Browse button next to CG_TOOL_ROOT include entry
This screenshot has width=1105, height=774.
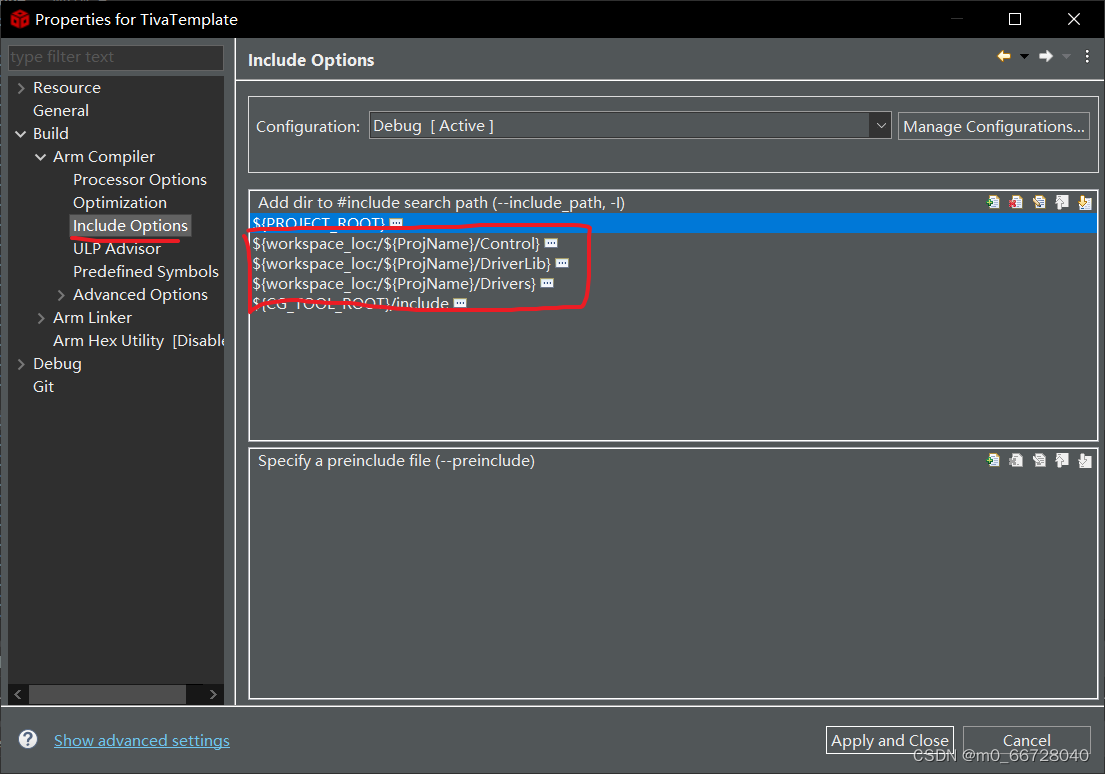(460, 303)
